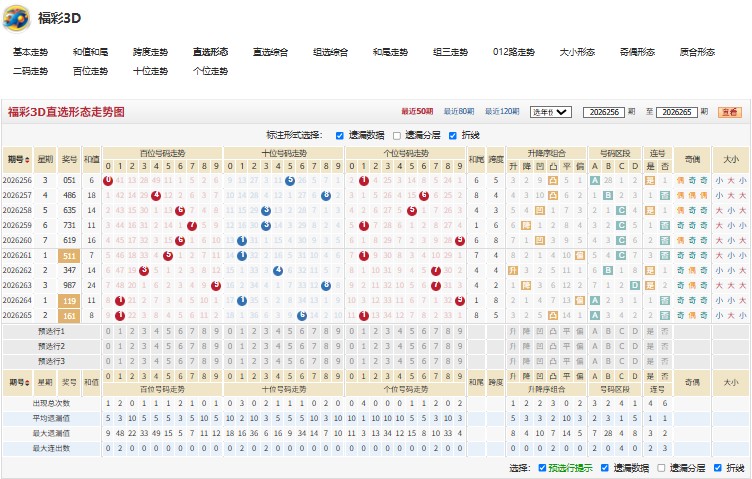752x479 pixels.
Task: Focus the end period field 2026265
Action: [x=677, y=112]
